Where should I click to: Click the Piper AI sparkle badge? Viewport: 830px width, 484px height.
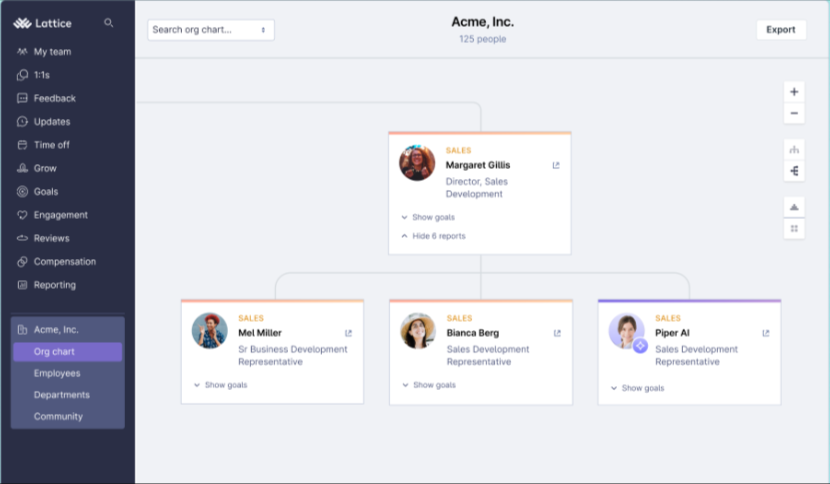point(640,346)
